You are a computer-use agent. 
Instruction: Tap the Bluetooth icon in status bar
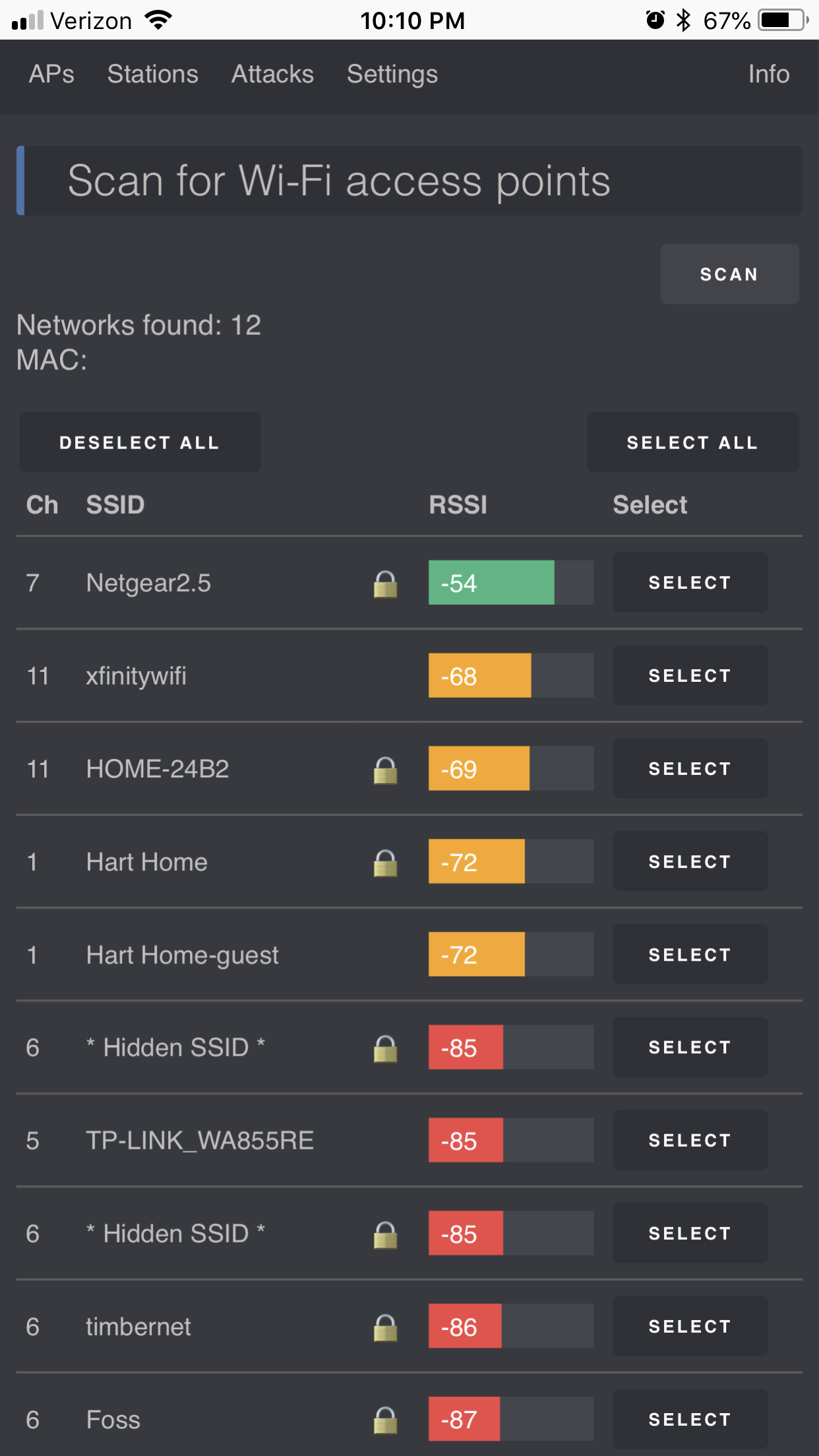click(x=684, y=20)
